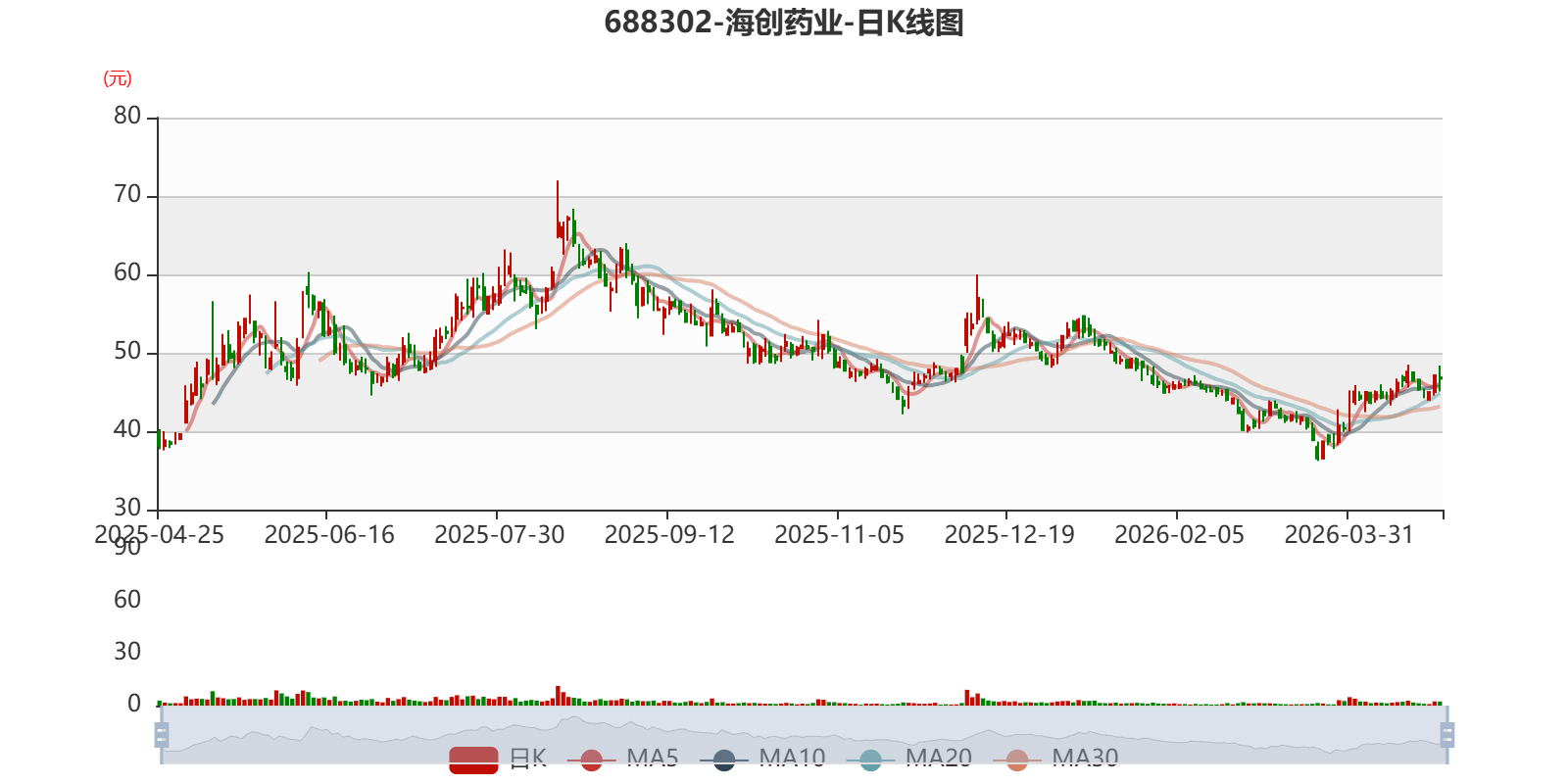Image resolution: width=1568 pixels, height=784 pixels.
Task: Click the date label 2026-03-31
Action: 1349,535
